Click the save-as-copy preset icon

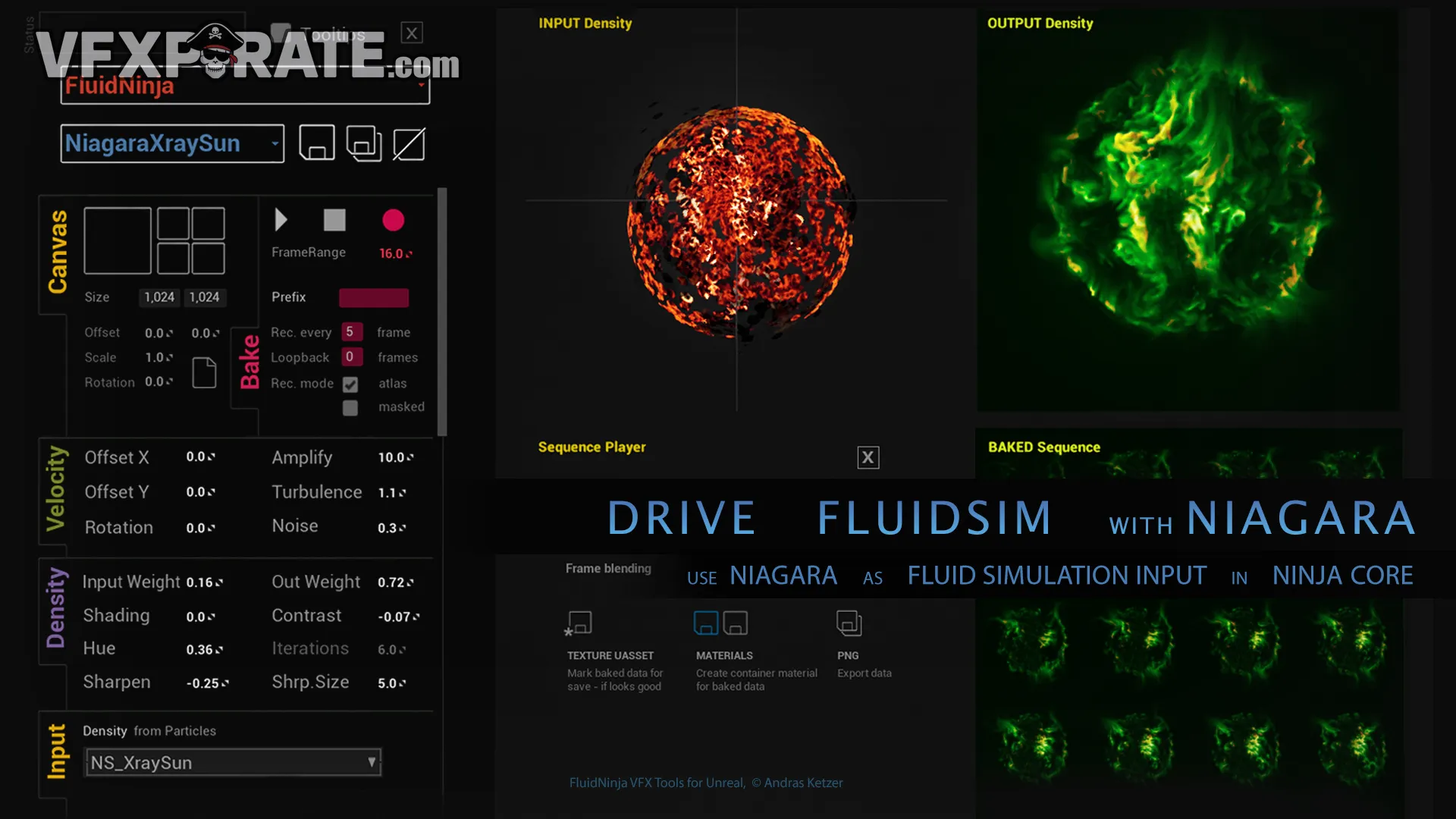[x=364, y=143]
